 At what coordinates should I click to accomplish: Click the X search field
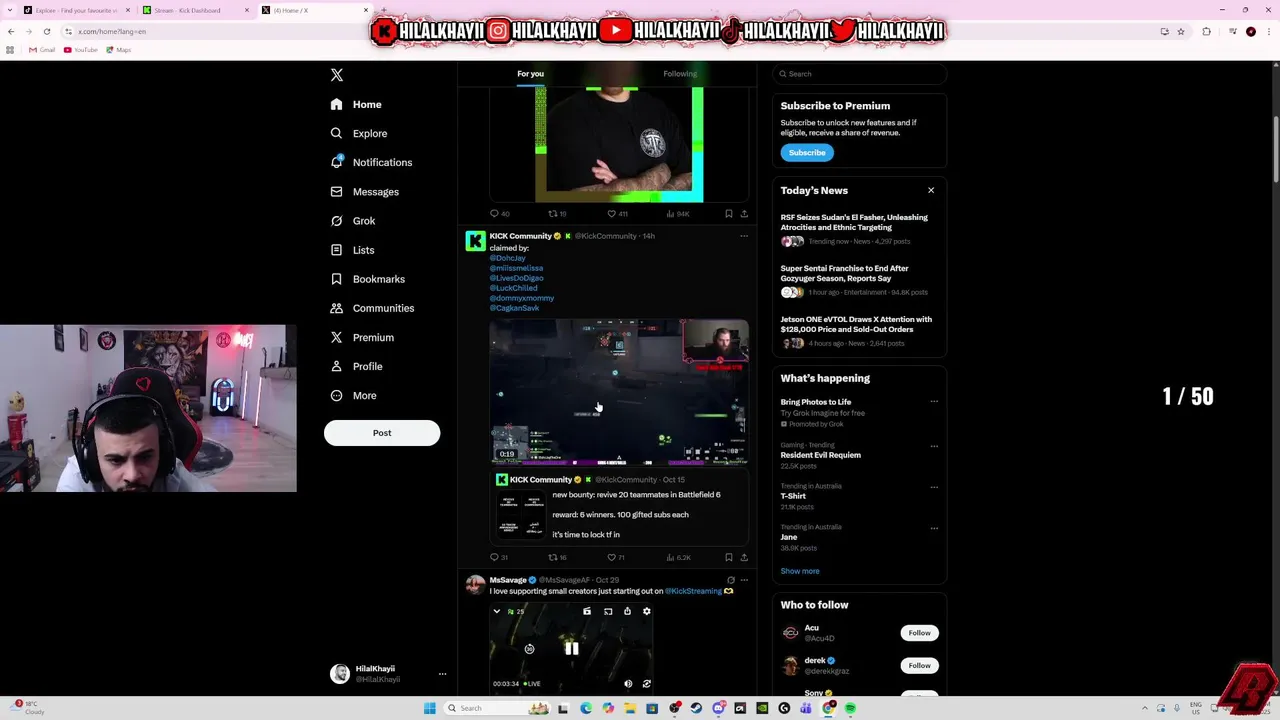click(859, 74)
